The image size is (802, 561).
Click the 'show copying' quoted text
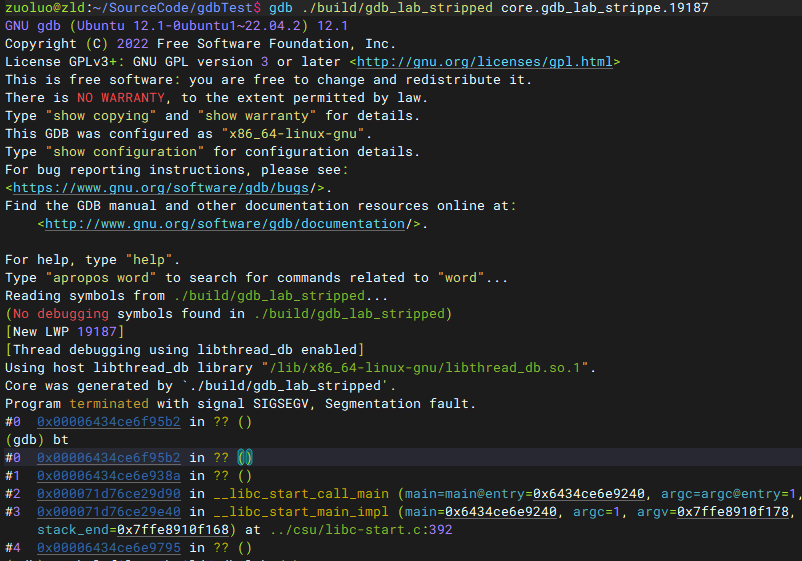pos(101,116)
